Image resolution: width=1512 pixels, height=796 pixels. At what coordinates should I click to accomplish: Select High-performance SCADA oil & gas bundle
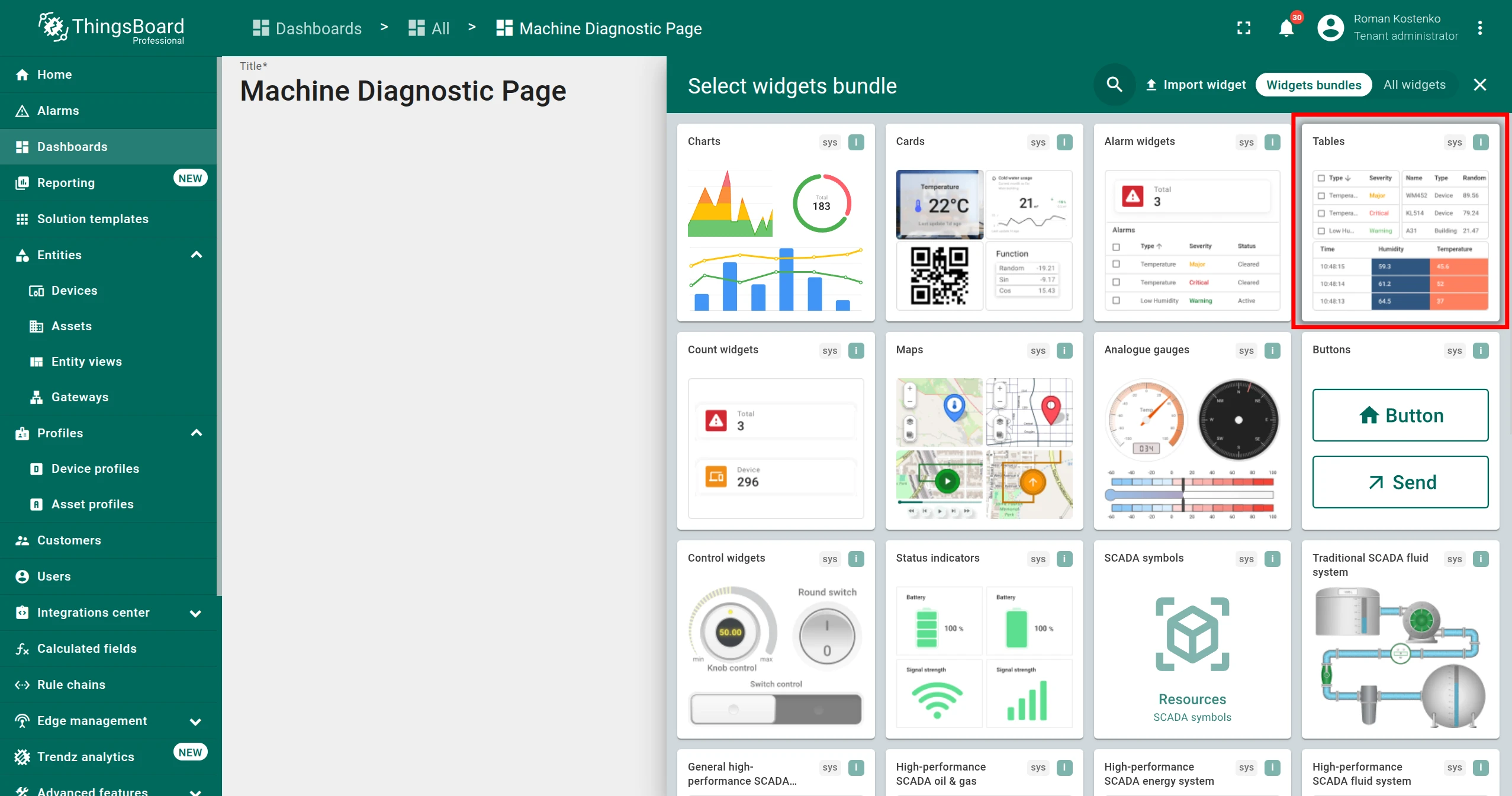[984, 773]
